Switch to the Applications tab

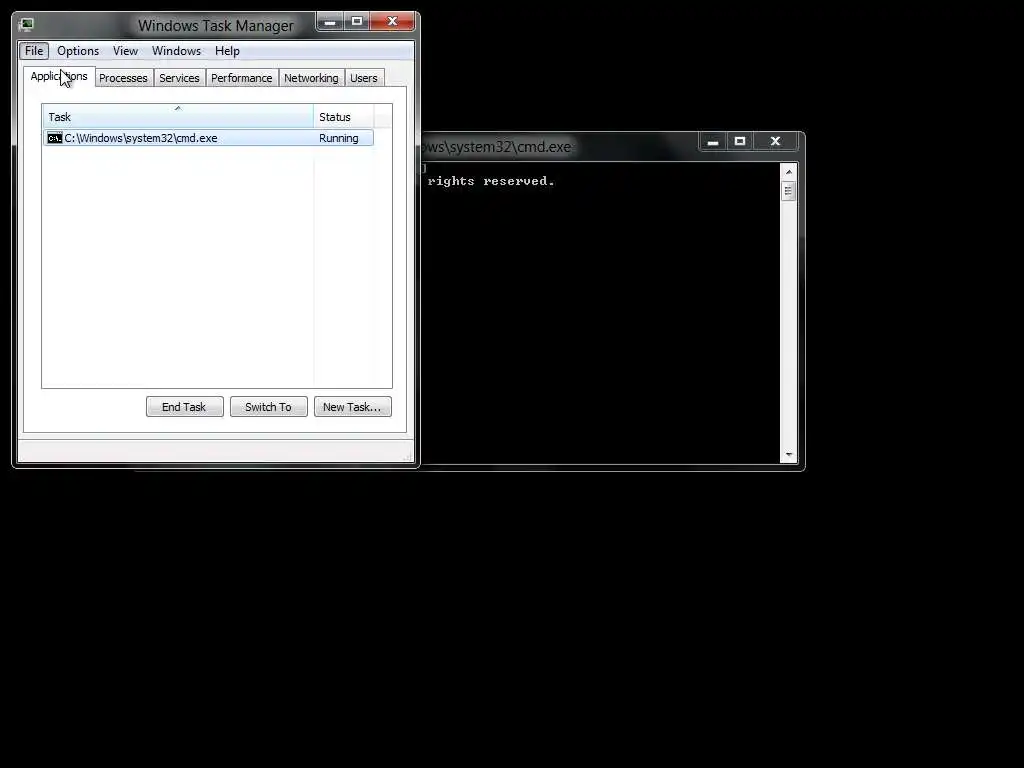coord(59,76)
